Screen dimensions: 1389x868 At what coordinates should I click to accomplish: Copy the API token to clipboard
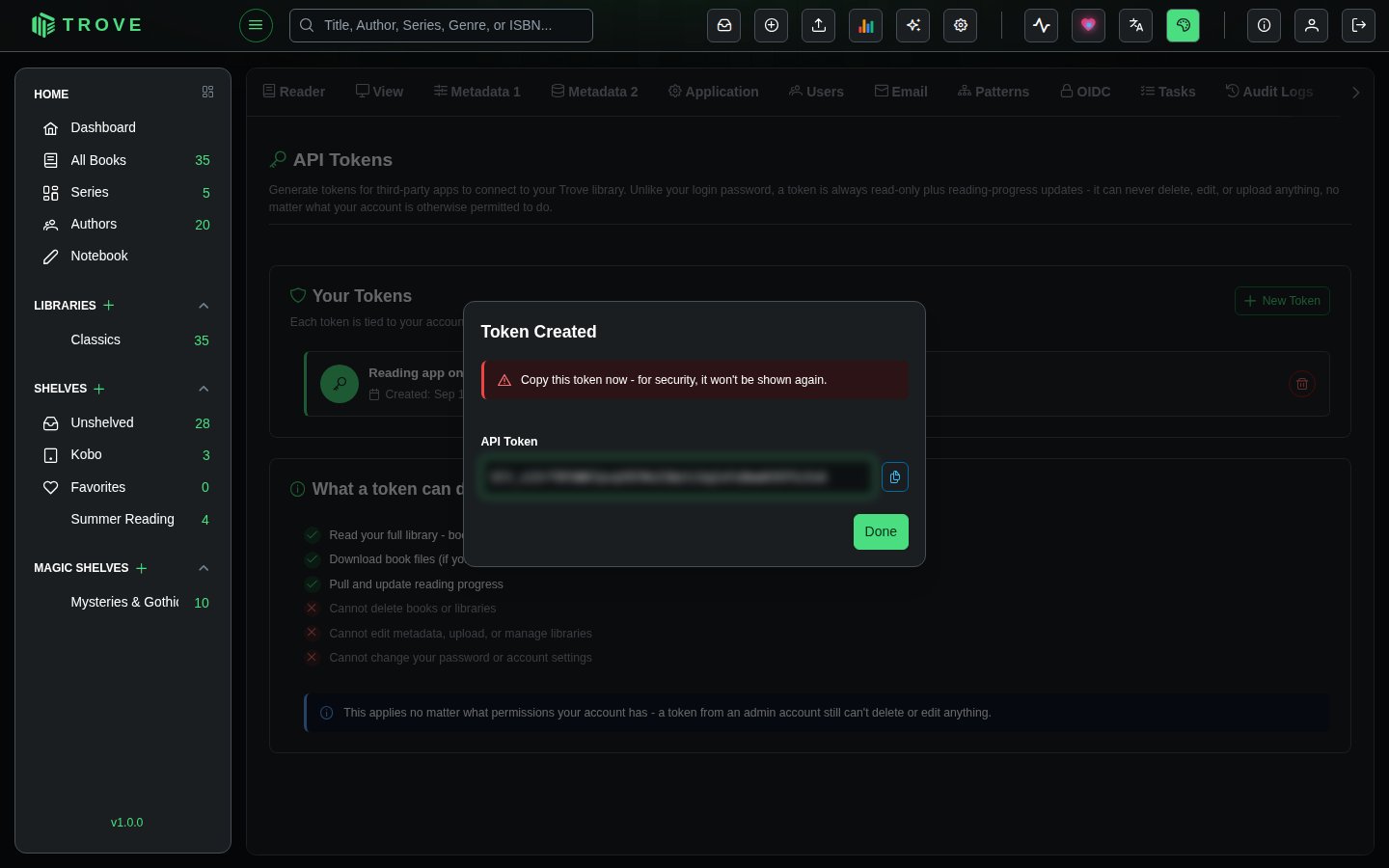895,477
